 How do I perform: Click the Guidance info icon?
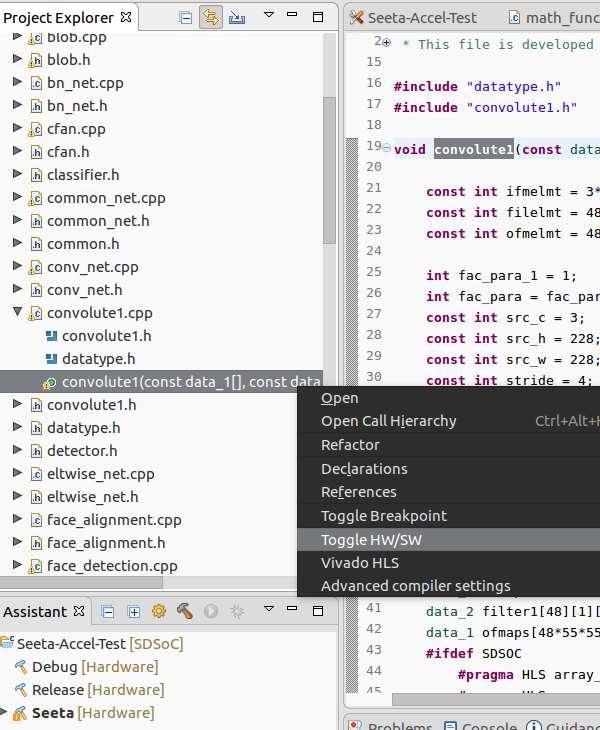pos(533,725)
